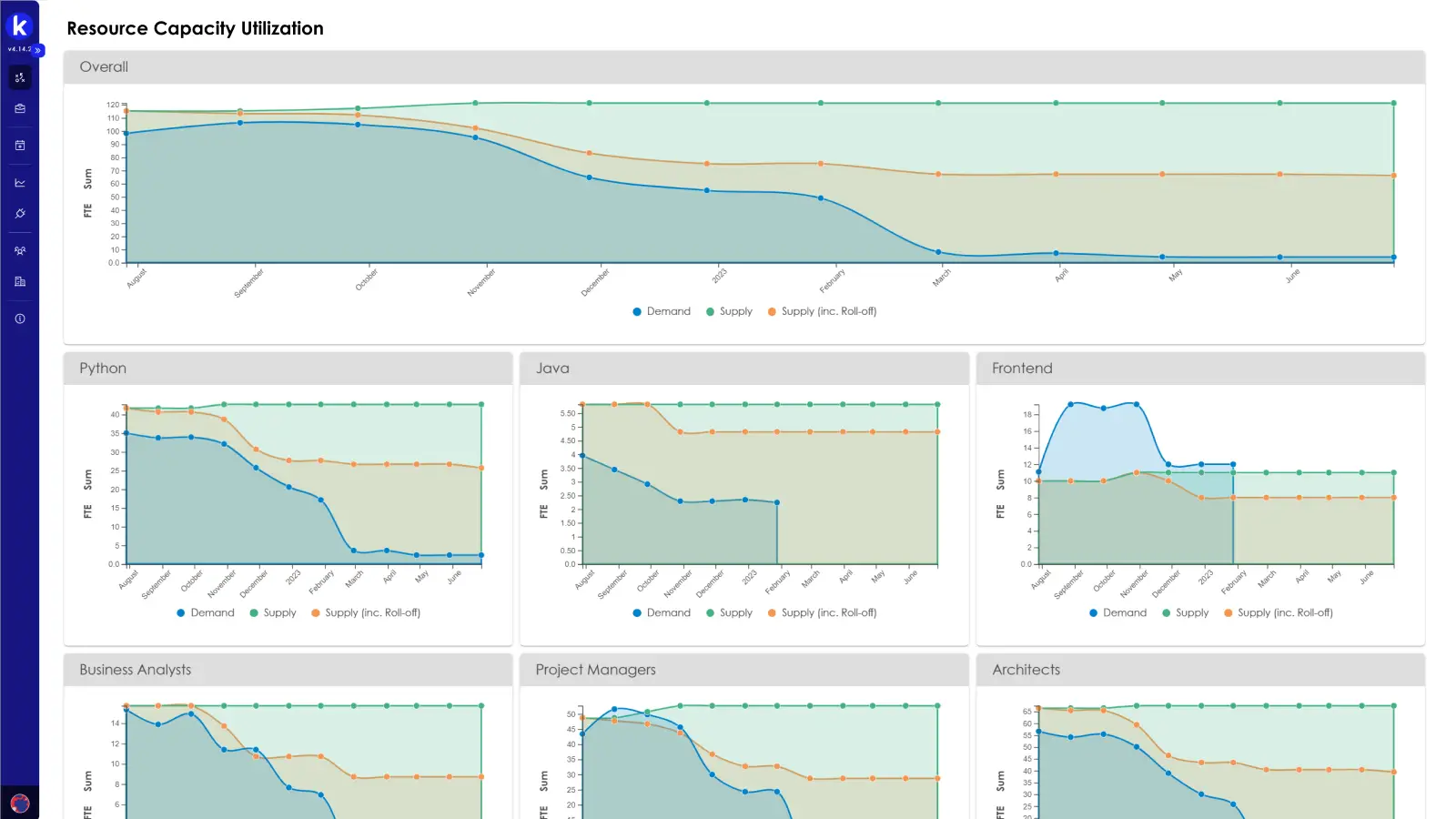Open the strategy planning icon in sidebar
1456x819 pixels.
coord(20,77)
